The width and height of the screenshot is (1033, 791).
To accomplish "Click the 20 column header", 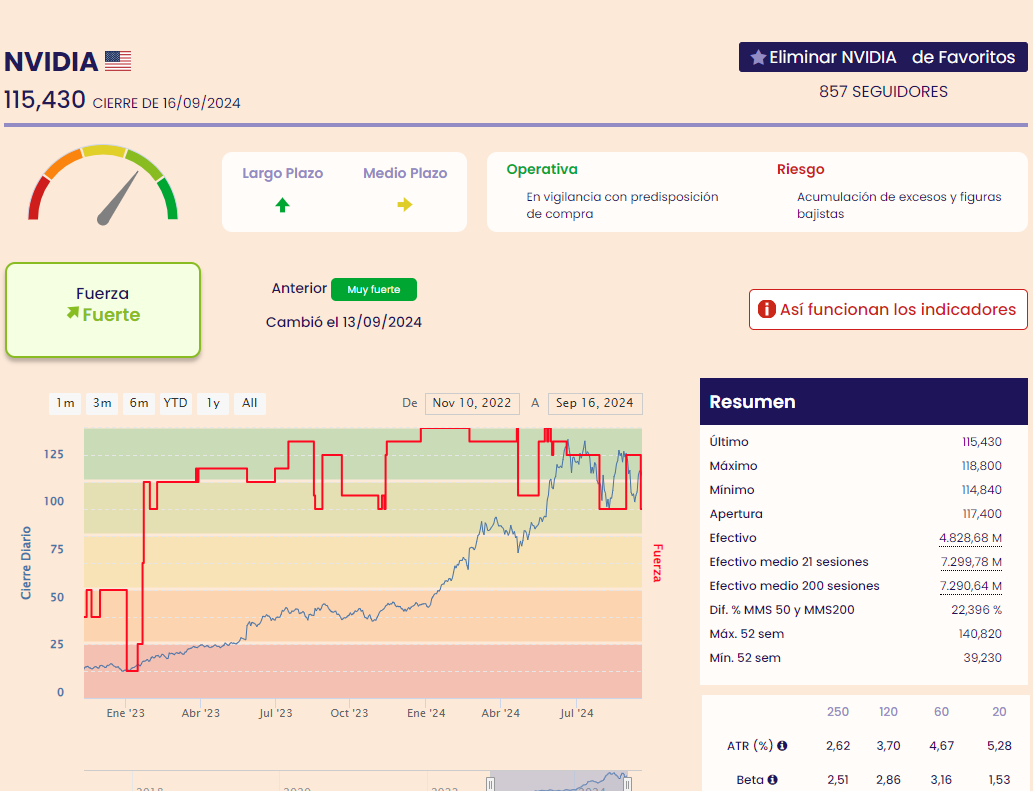I will click(999, 712).
